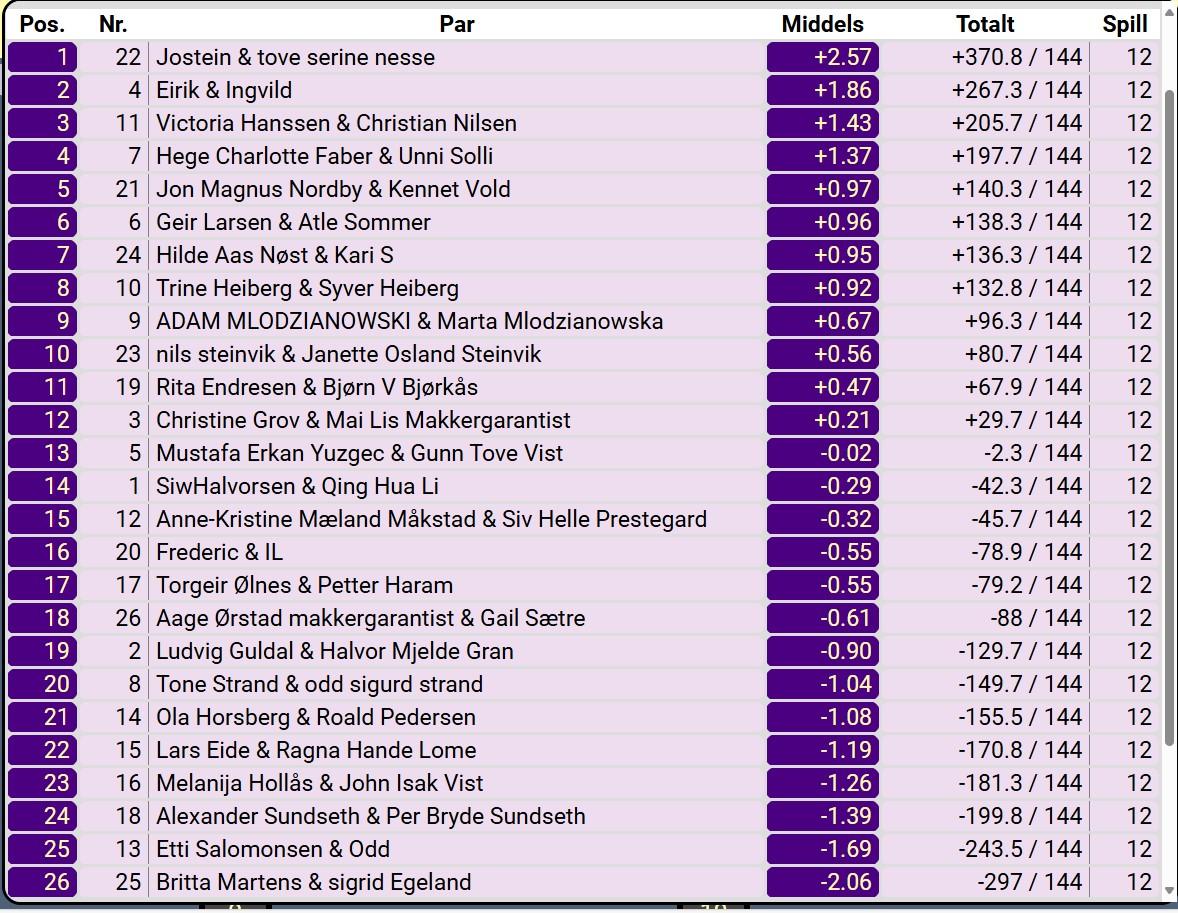Click the -2.06 Middels score badge

coord(823,882)
